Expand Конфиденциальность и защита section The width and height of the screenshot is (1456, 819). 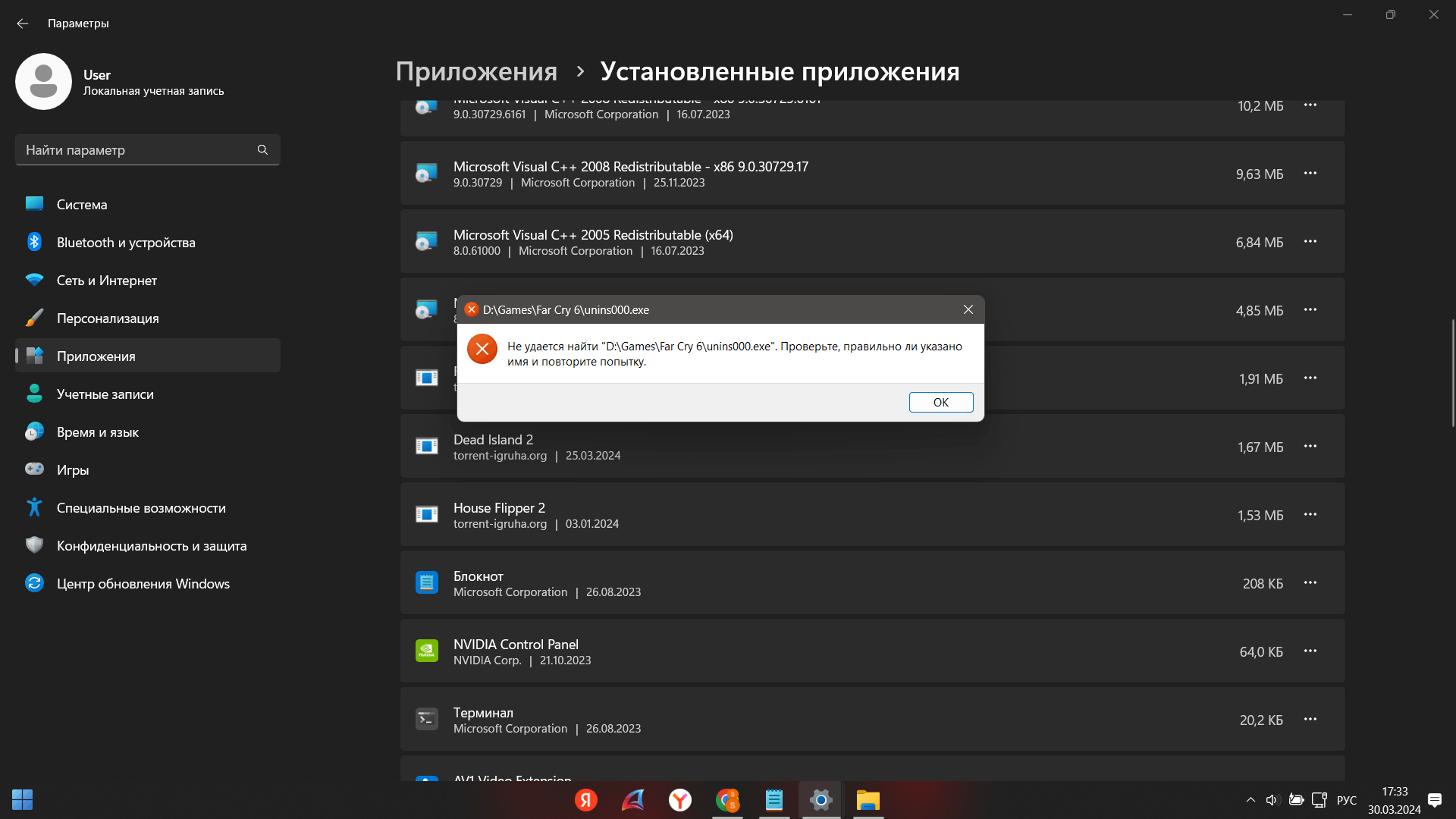tap(151, 545)
